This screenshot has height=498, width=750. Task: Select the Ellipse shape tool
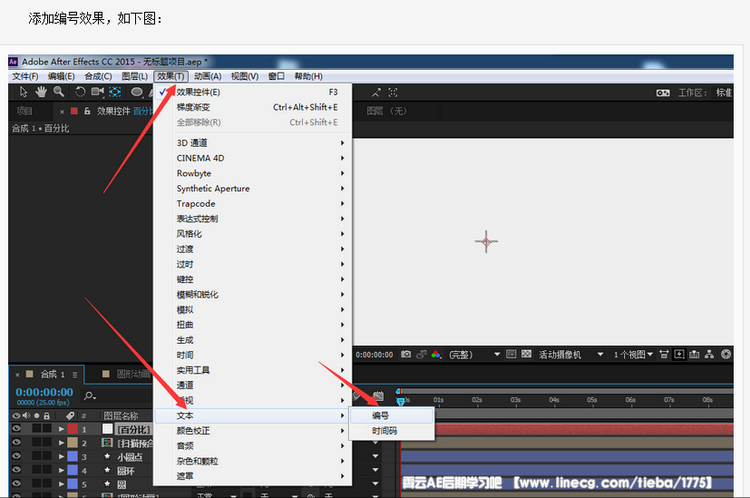pyautogui.click(x=137, y=92)
